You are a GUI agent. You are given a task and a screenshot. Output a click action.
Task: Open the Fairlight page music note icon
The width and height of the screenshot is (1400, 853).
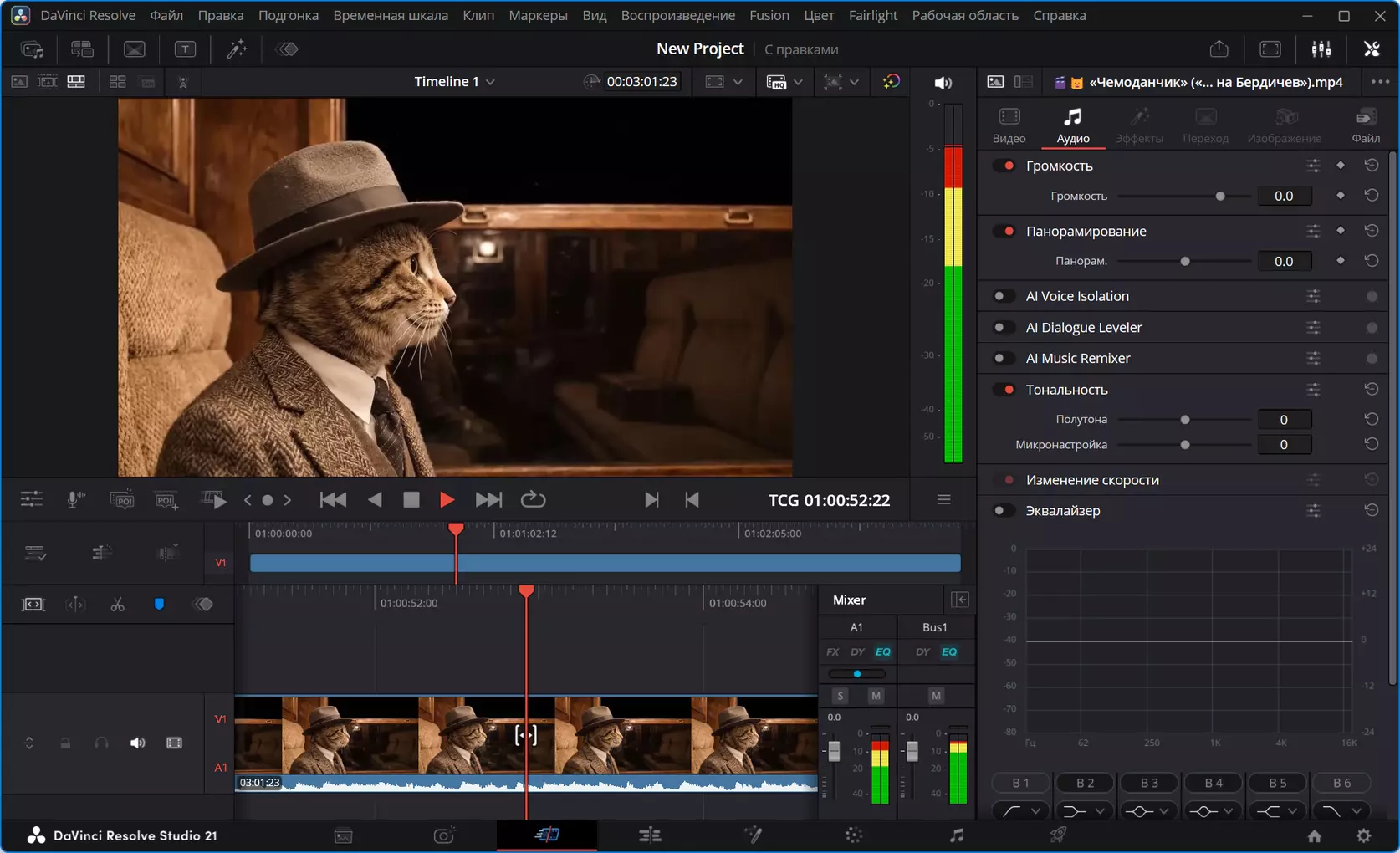[x=957, y=835]
